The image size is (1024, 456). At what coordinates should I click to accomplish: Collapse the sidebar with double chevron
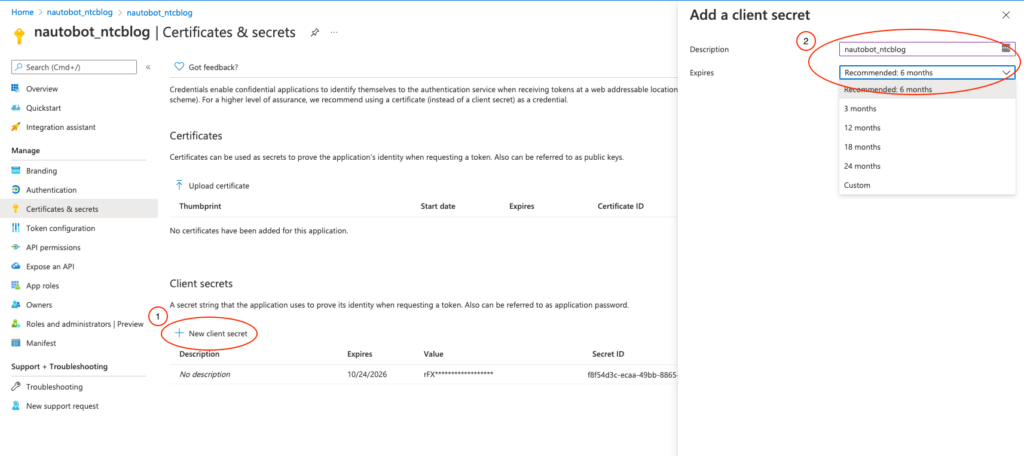pyautogui.click(x=148, y=67)
